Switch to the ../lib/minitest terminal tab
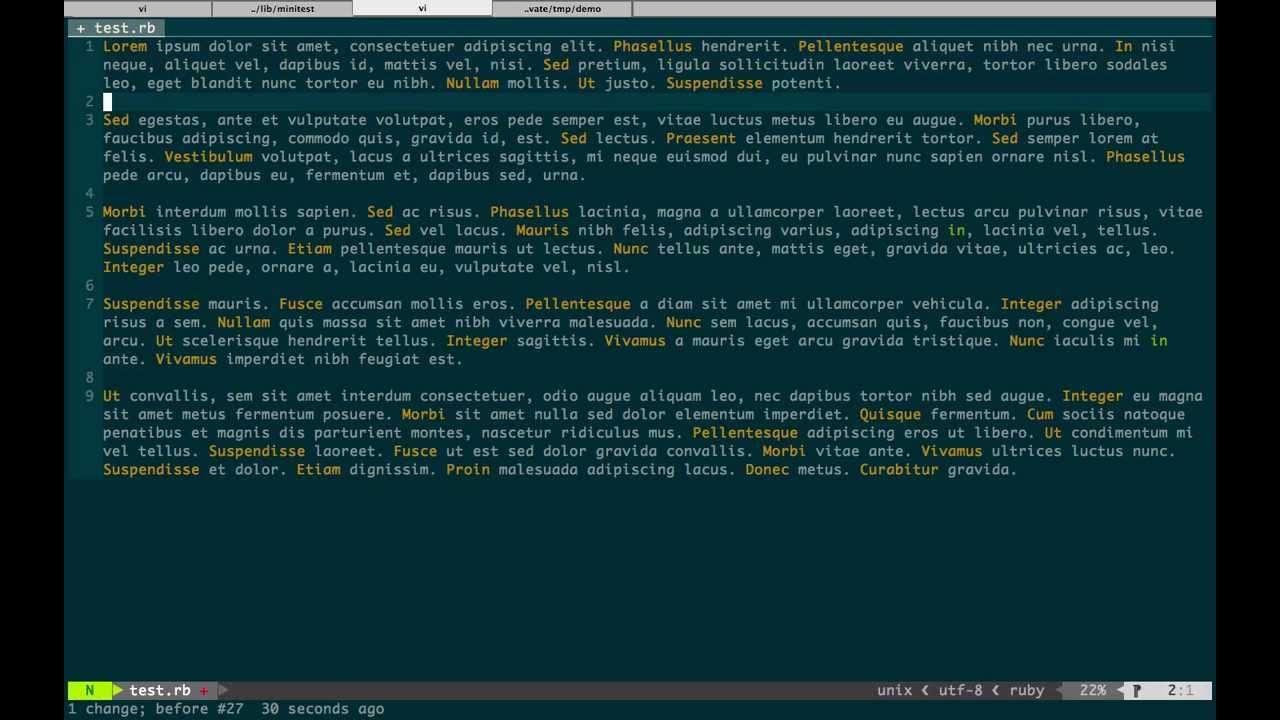The height and width of the screenshot is (720, 1280). pyautogui.click(x=282, y=8)
